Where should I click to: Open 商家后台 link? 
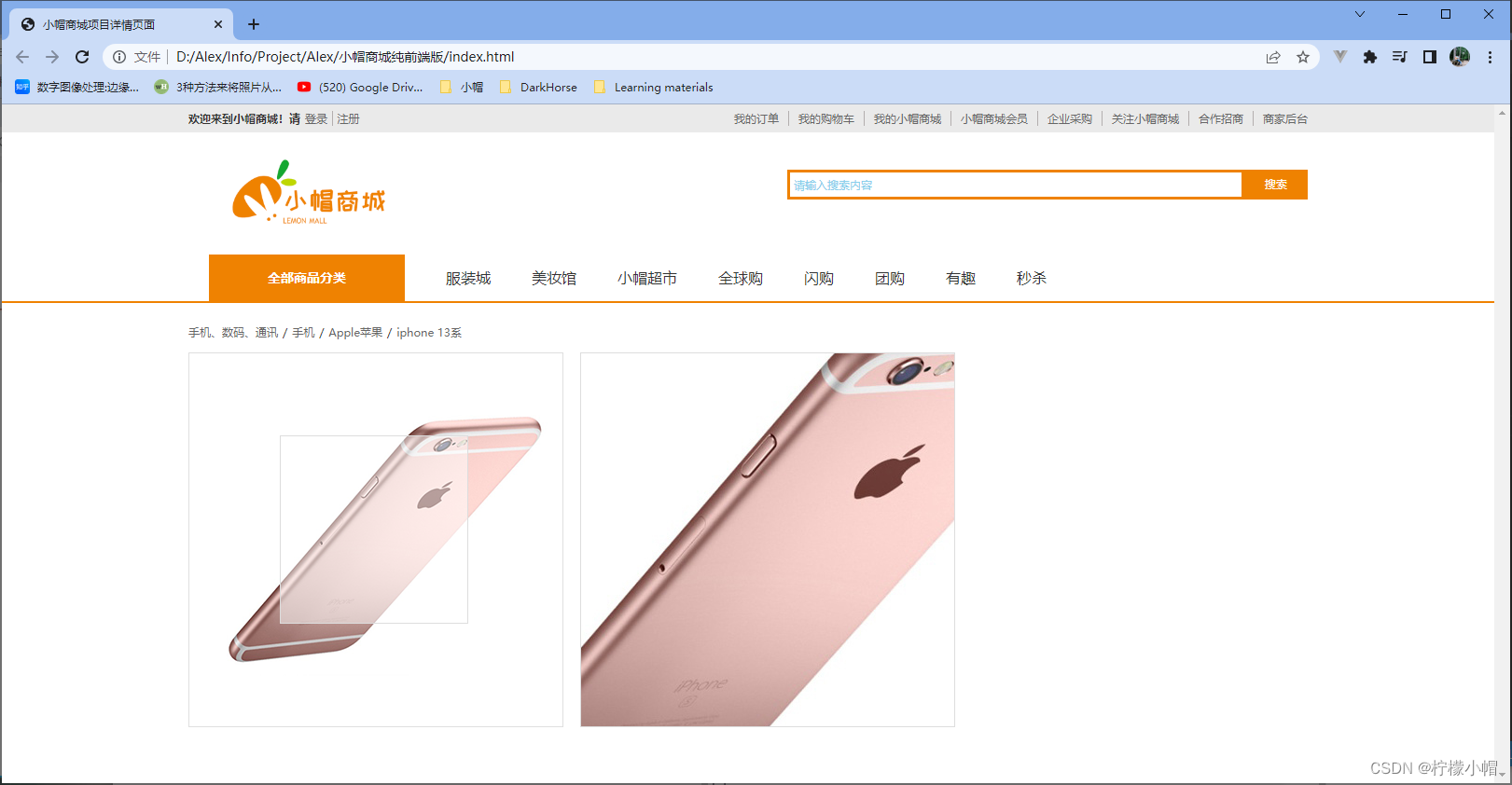pyautogui.click(x=1285, y=119)
